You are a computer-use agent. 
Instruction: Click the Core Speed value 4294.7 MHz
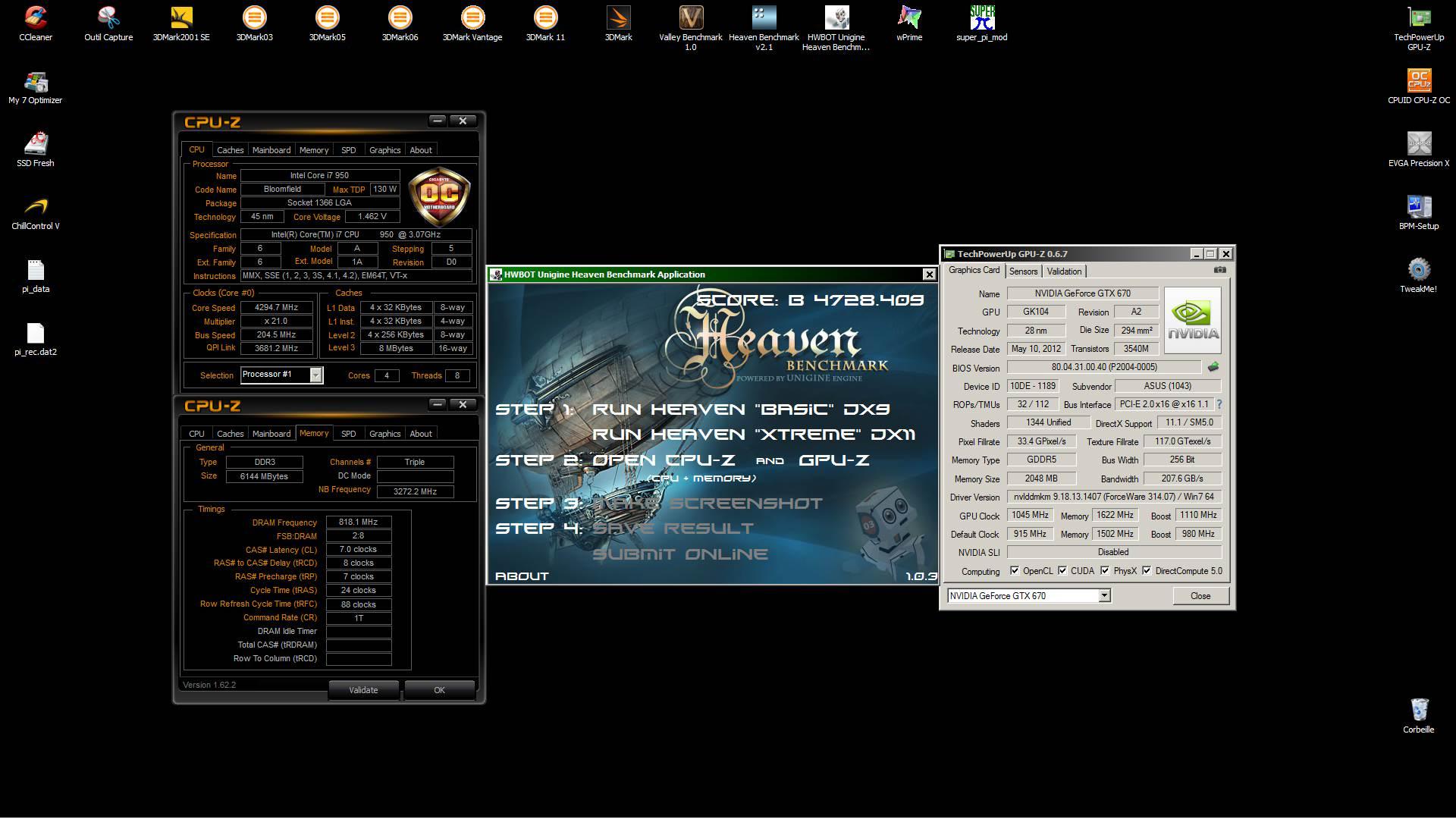pos(276,308)
